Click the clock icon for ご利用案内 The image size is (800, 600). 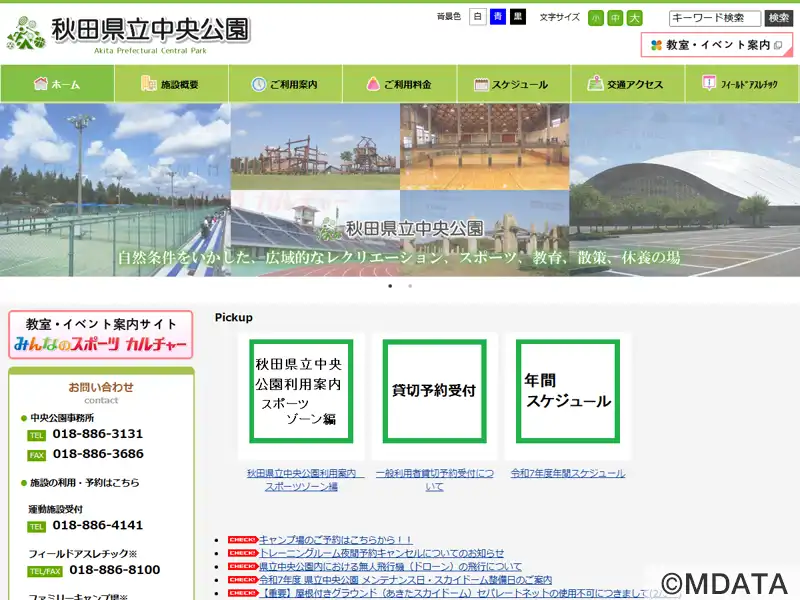click(x=259, y=84)
